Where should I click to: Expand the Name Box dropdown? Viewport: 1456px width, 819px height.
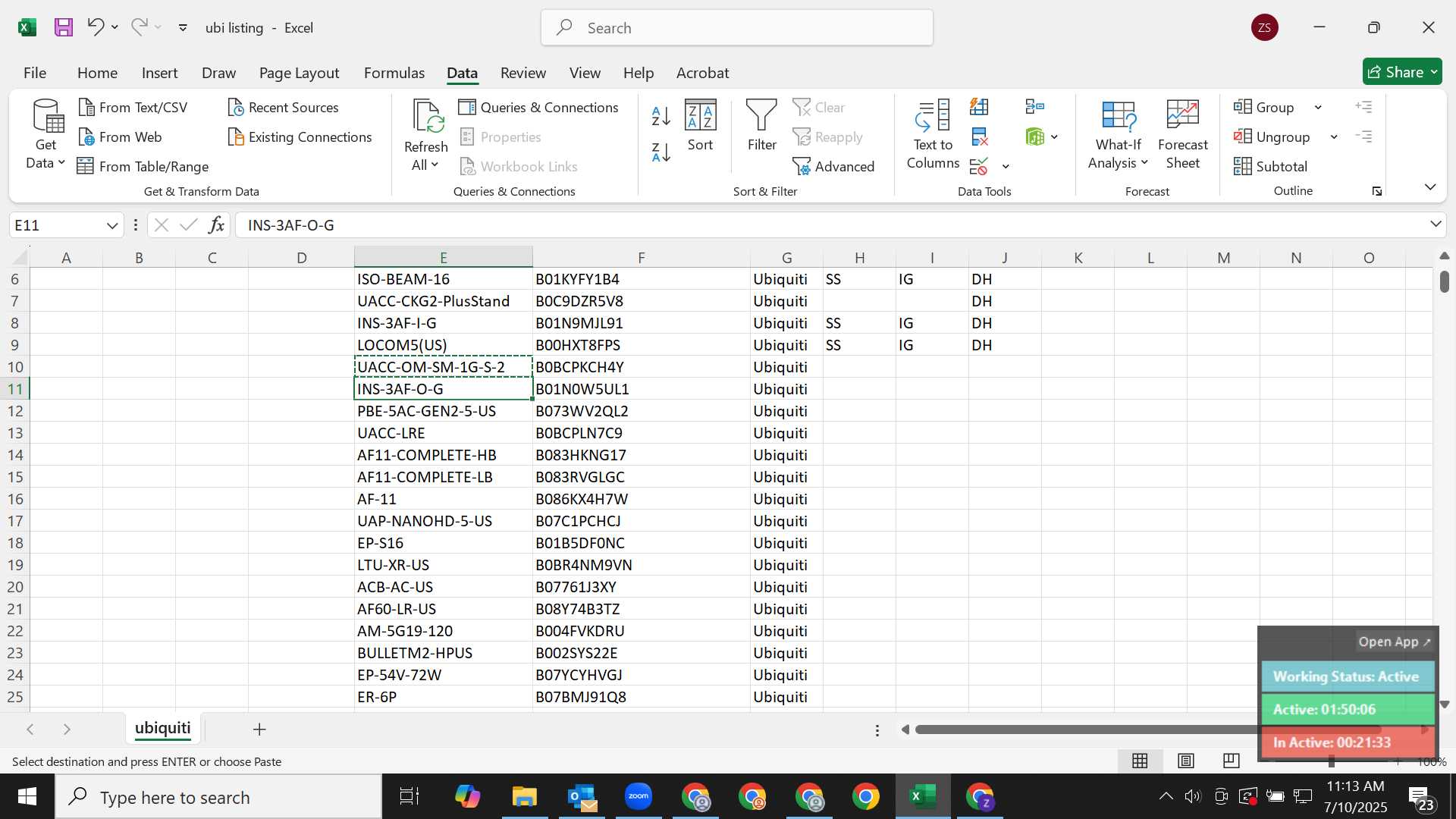(111, 225)
